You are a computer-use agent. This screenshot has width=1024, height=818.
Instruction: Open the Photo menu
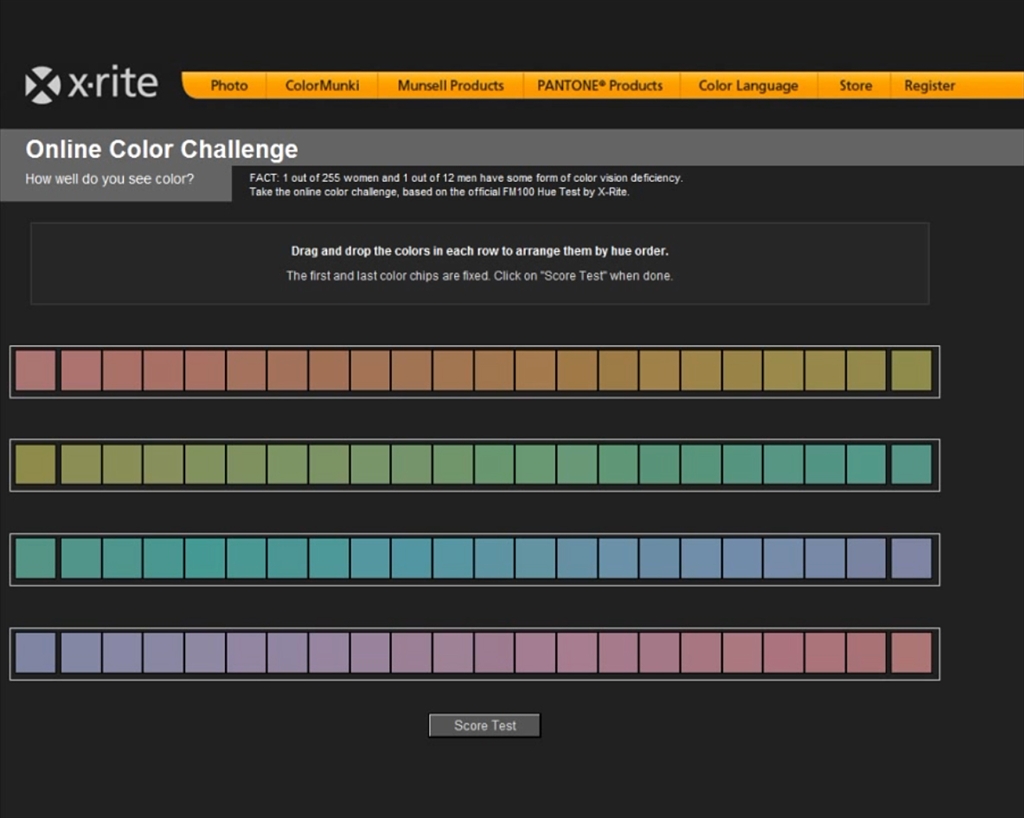pos(229,86)
